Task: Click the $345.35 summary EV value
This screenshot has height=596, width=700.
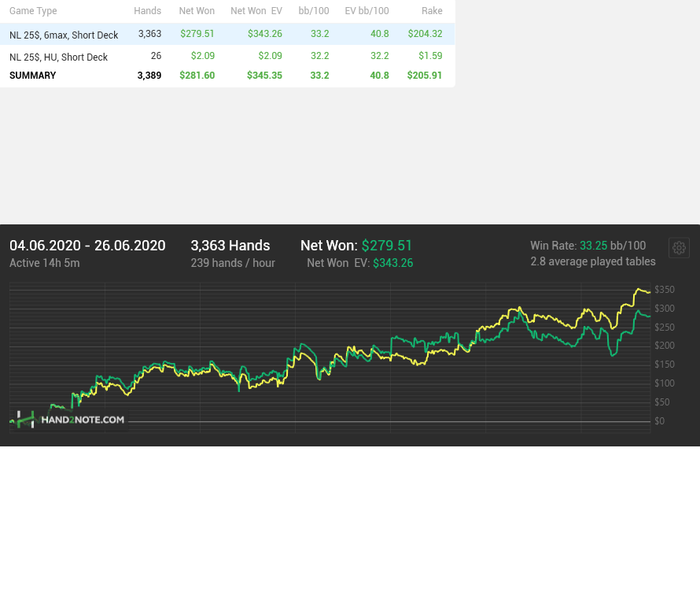Action: [x=265, y=75]
